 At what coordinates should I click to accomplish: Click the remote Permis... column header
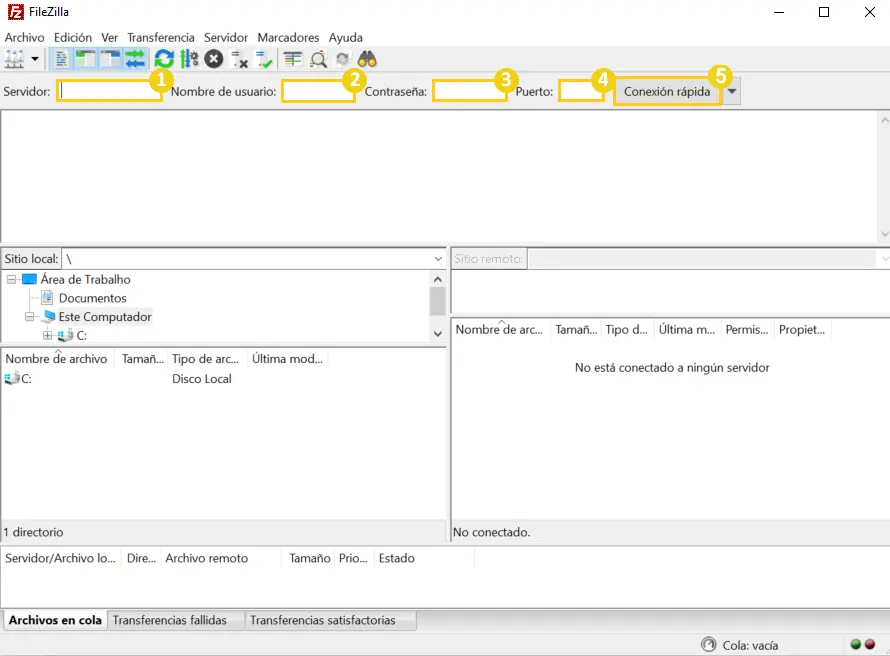[747, 330]
